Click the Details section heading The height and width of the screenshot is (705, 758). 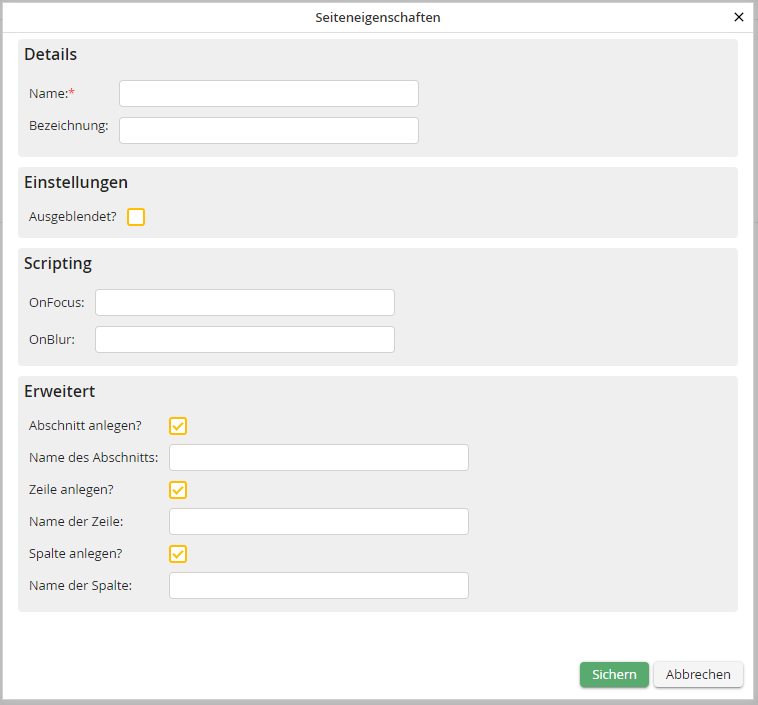click(x=50, y=55)
